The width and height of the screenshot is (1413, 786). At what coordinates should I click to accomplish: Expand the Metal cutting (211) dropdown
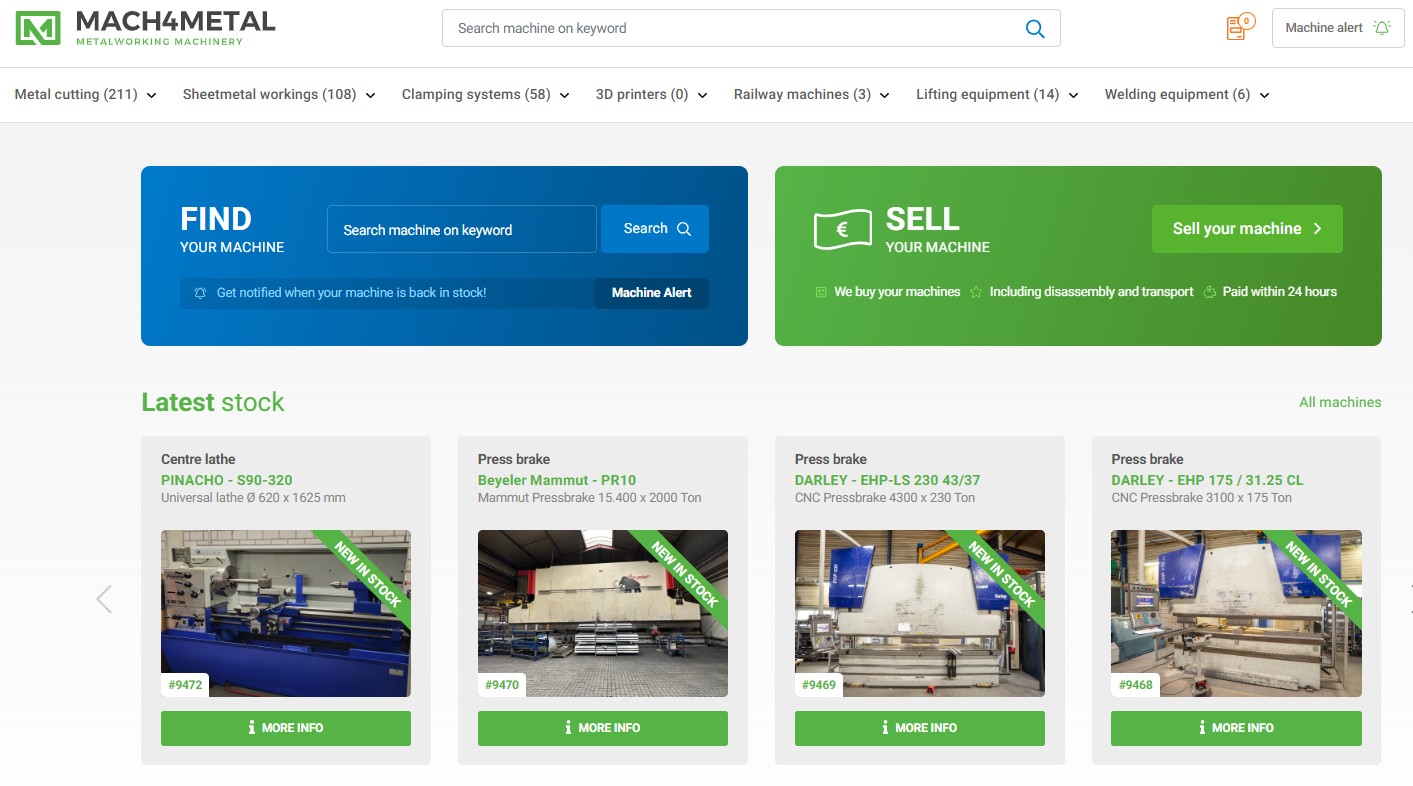point(86,95)
